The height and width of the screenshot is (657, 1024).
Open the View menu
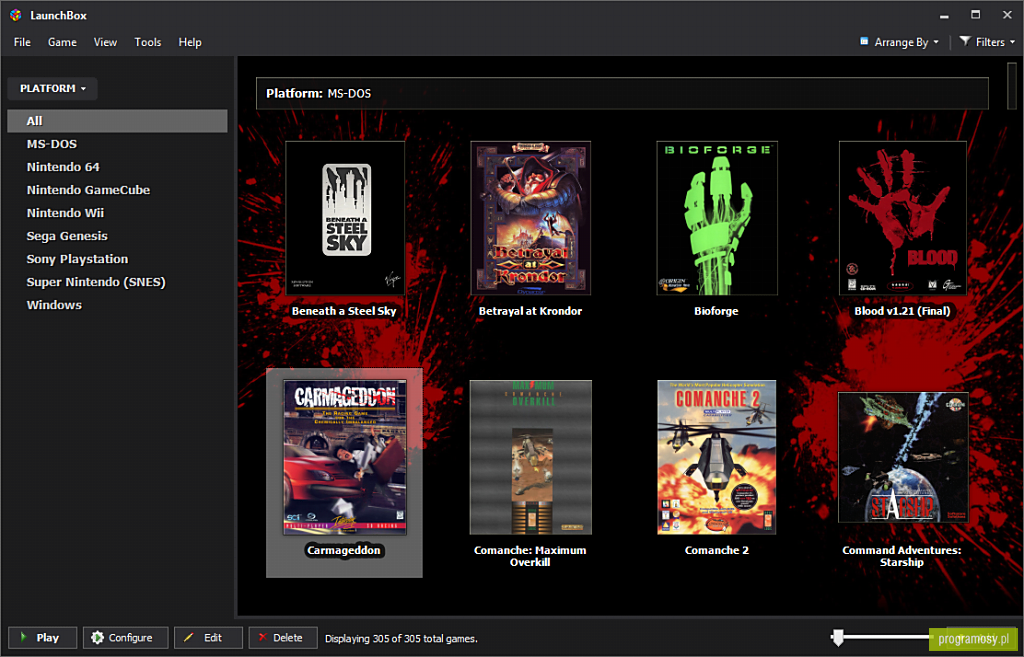[x=105, y=42]
